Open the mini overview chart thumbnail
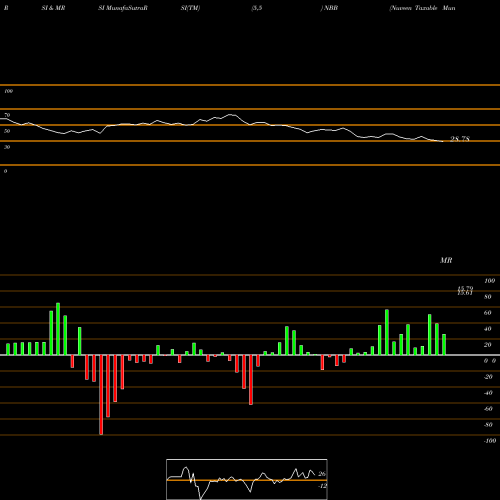Image resolution: width=500 pixels, height=500 pixels. pyautogui.click(x=247, y=479)
